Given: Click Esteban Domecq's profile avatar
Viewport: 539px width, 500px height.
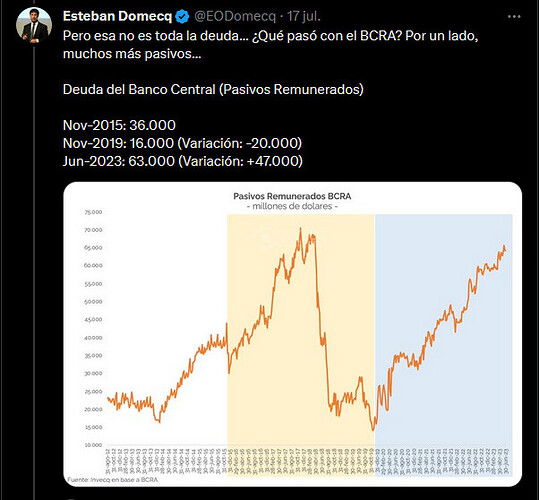Looking at the screenshot, I should click(34, 25).
